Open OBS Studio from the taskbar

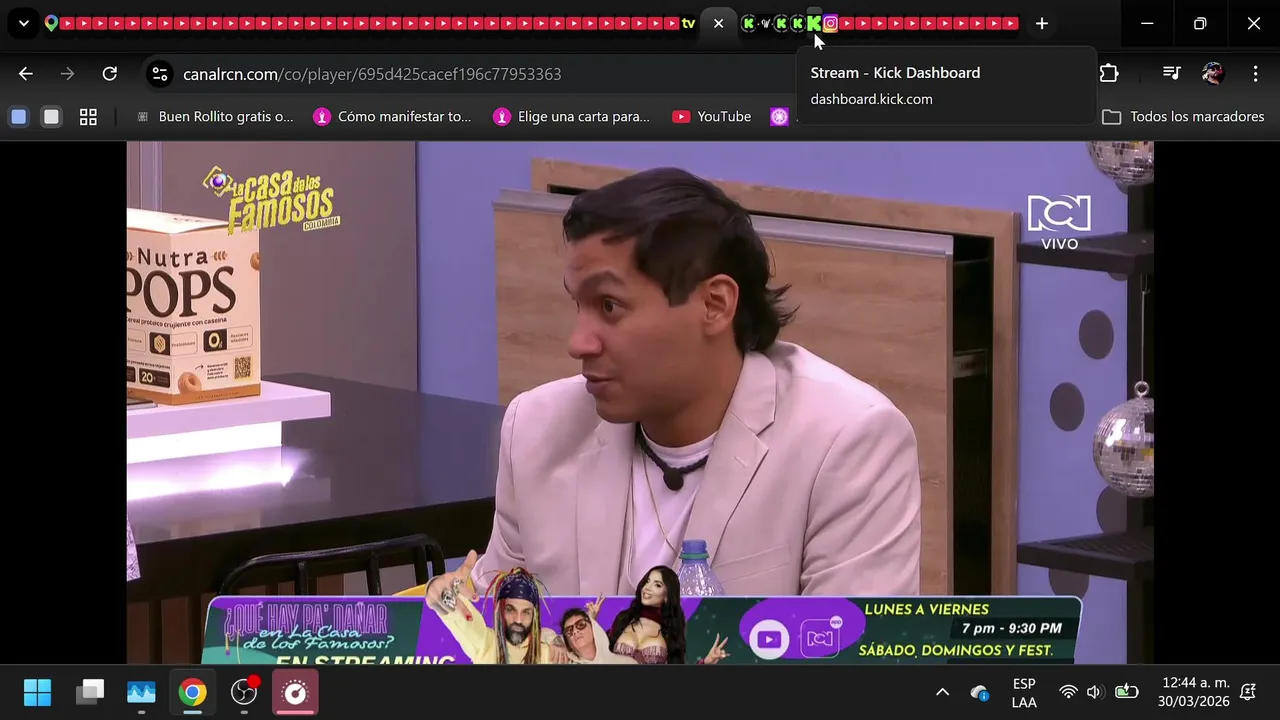pos(244,692)
